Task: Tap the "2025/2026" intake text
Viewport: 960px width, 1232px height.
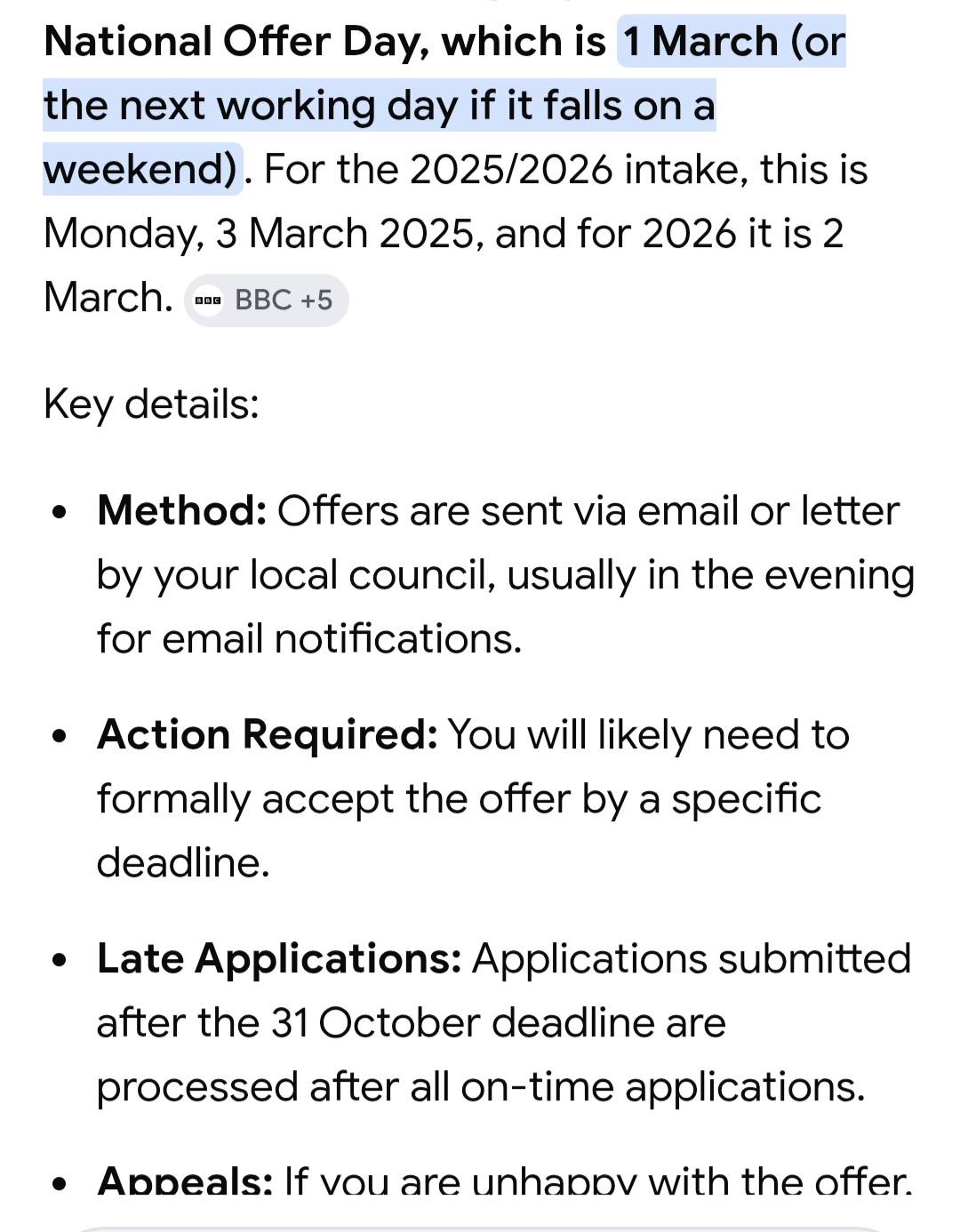Action: [x=511, y=169]
